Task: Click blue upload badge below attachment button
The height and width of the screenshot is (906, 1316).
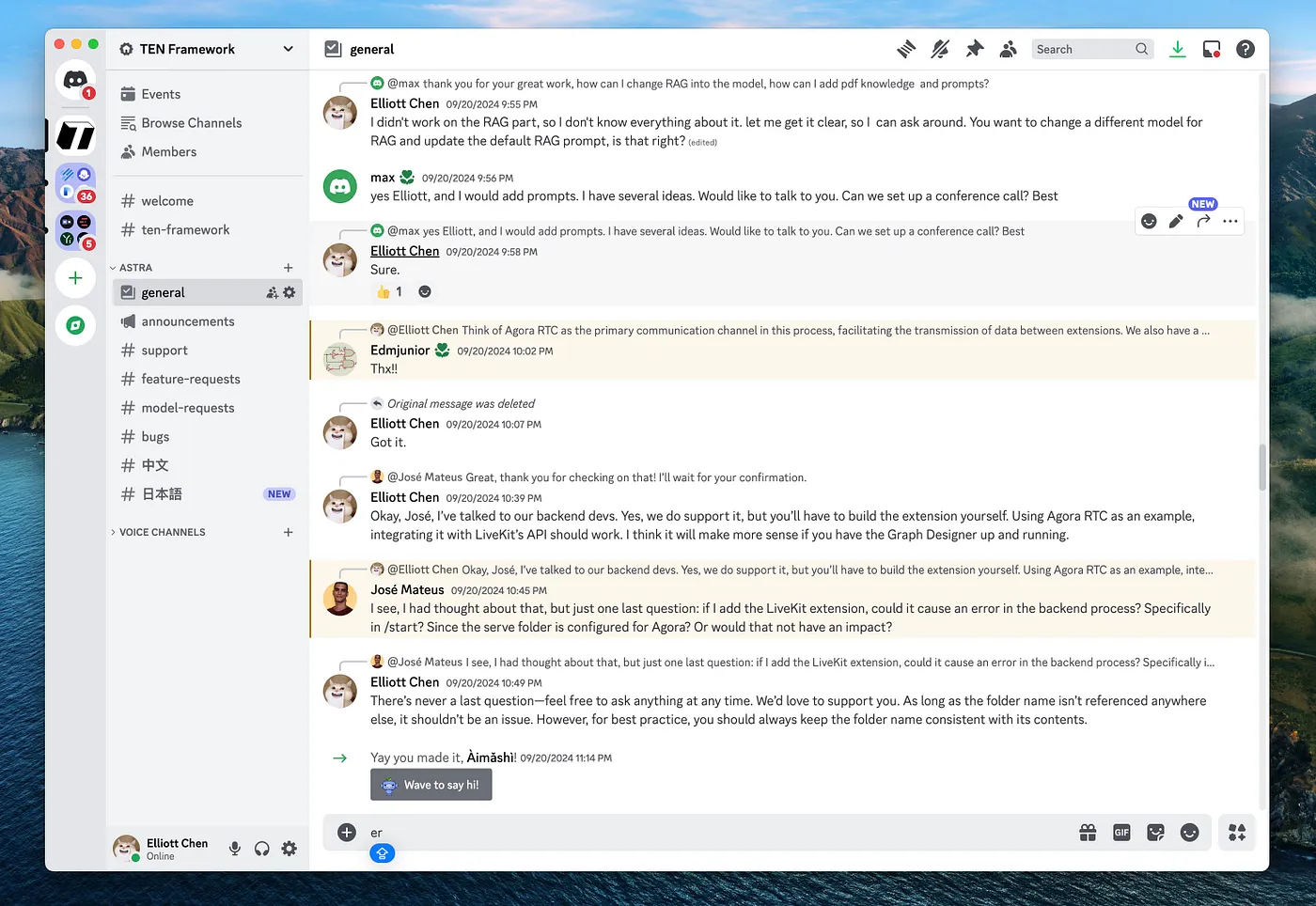Action: 382,853
